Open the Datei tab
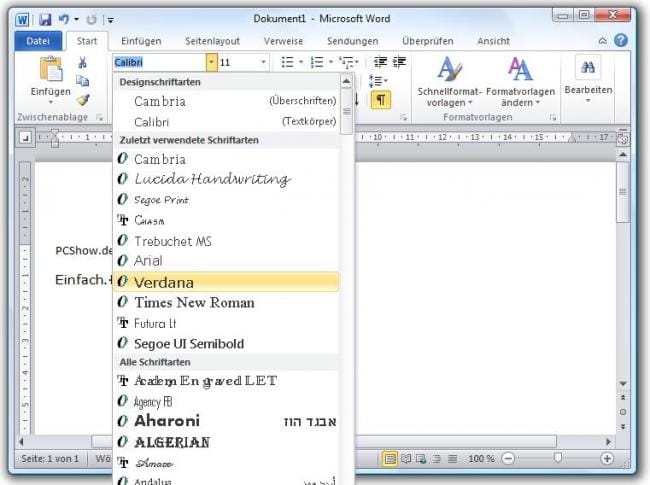 [x=38, y=41]
